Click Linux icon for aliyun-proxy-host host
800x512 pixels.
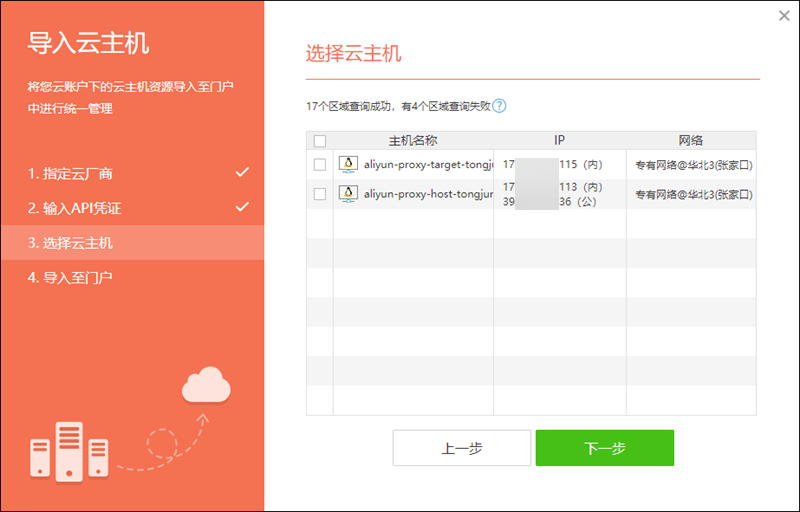pos(348,193)
